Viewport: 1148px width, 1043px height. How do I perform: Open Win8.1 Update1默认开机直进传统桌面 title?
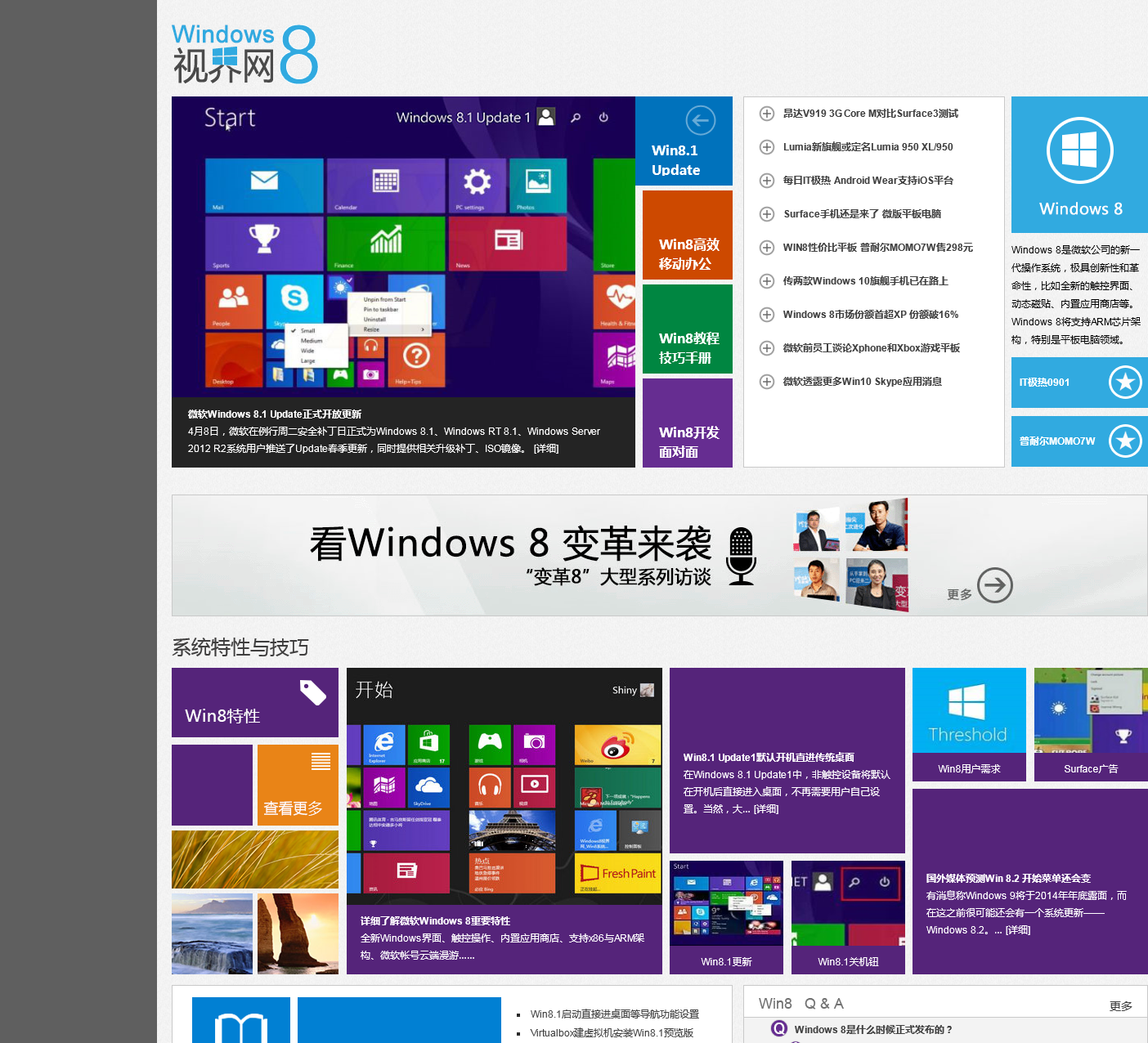[x=769, y=758]
